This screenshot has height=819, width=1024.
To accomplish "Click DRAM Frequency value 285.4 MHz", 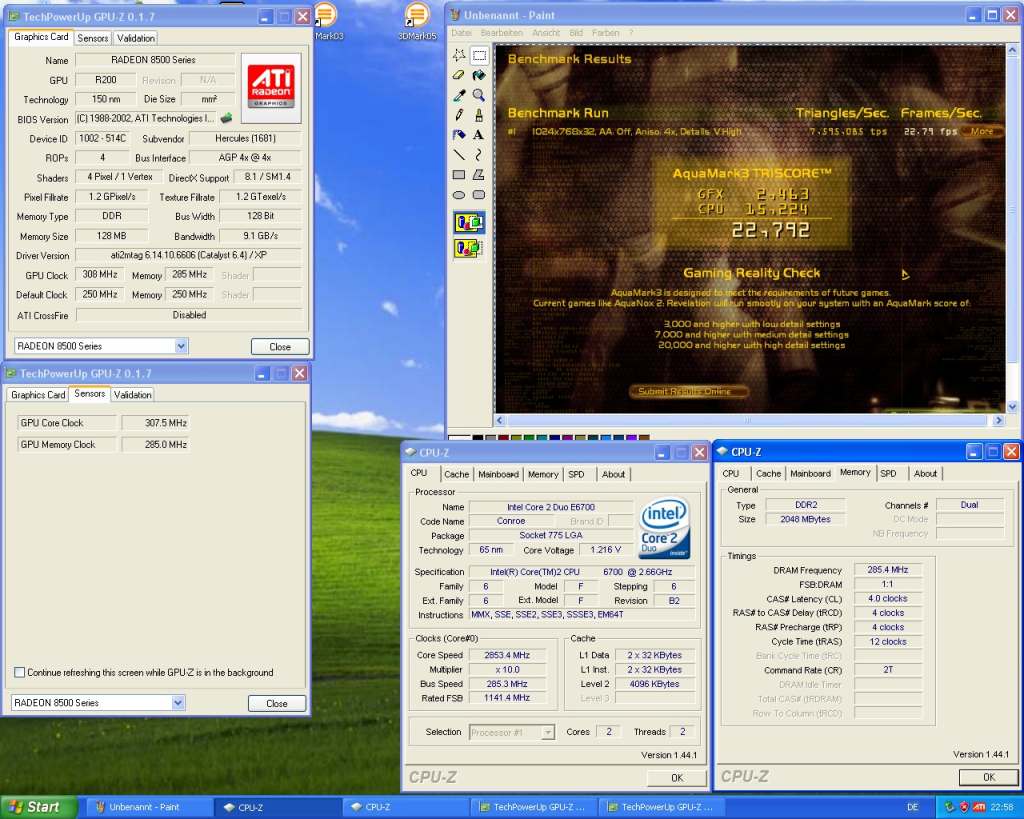I will coord(888,570).
